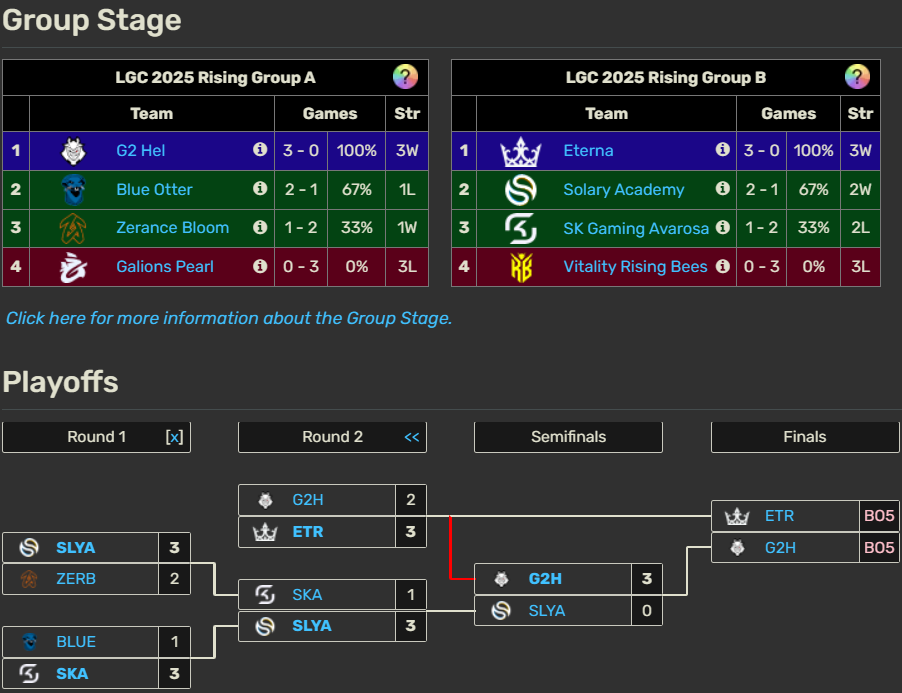Collapse Round 2 with the << arrows
This screenshot has height=693, width=902.
pos(412,437)
